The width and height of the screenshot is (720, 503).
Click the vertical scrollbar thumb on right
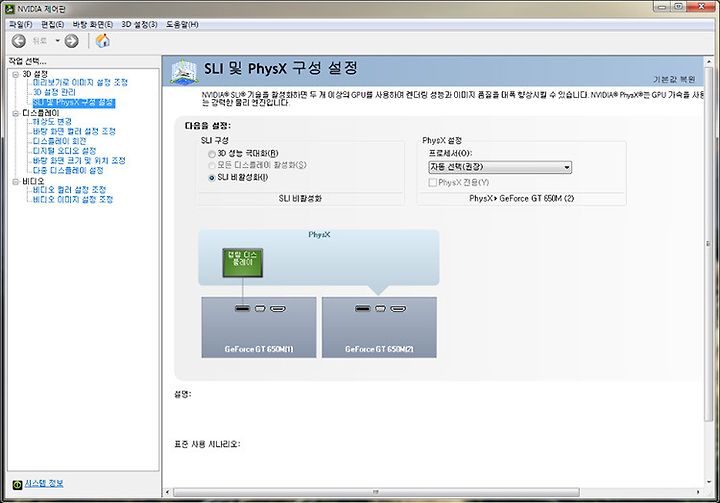tap(709, 244)
